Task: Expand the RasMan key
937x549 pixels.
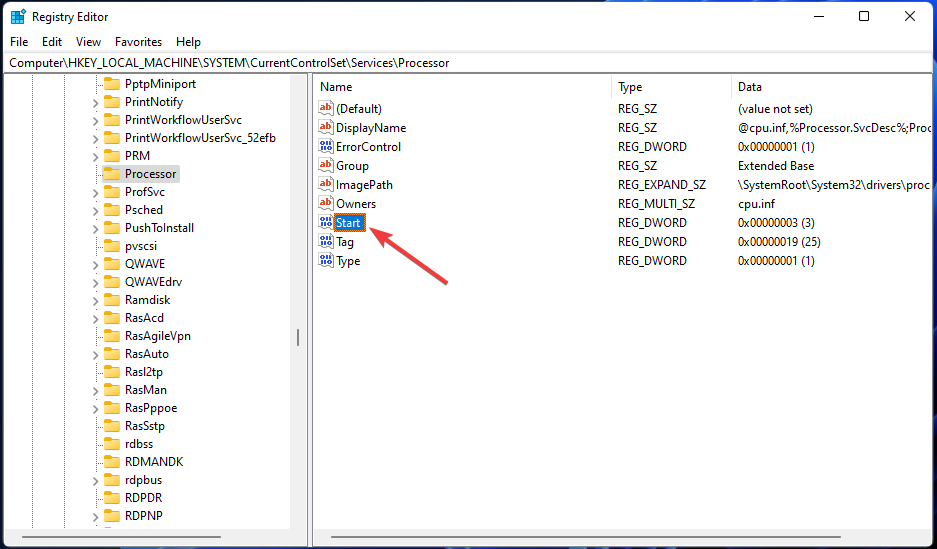Action: 96,391
